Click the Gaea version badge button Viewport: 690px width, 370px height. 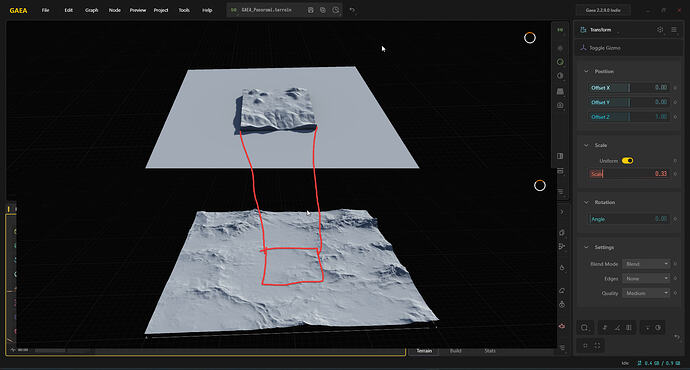point(603,10)
